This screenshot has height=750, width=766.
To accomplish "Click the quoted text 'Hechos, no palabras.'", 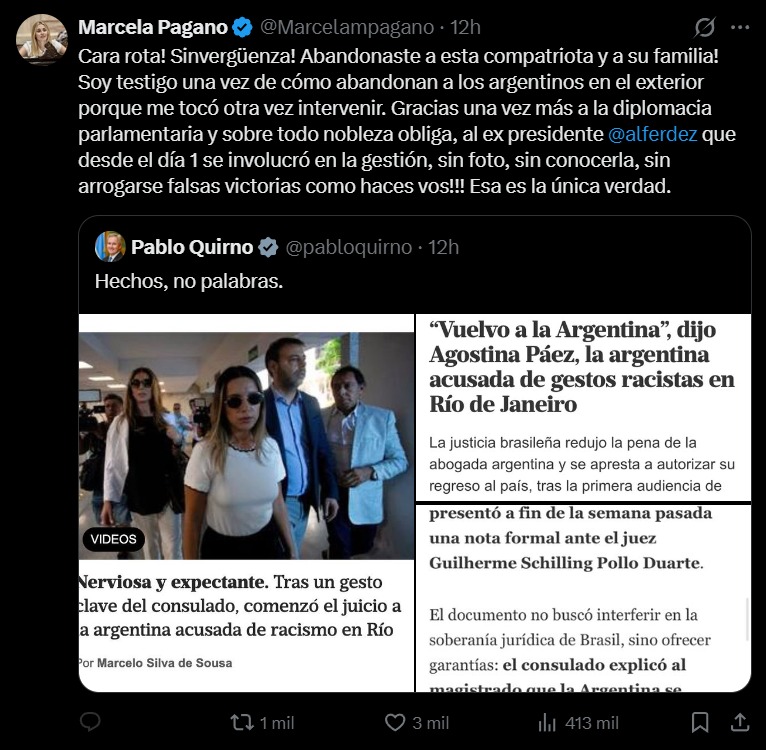I will (x=189, y=281).
